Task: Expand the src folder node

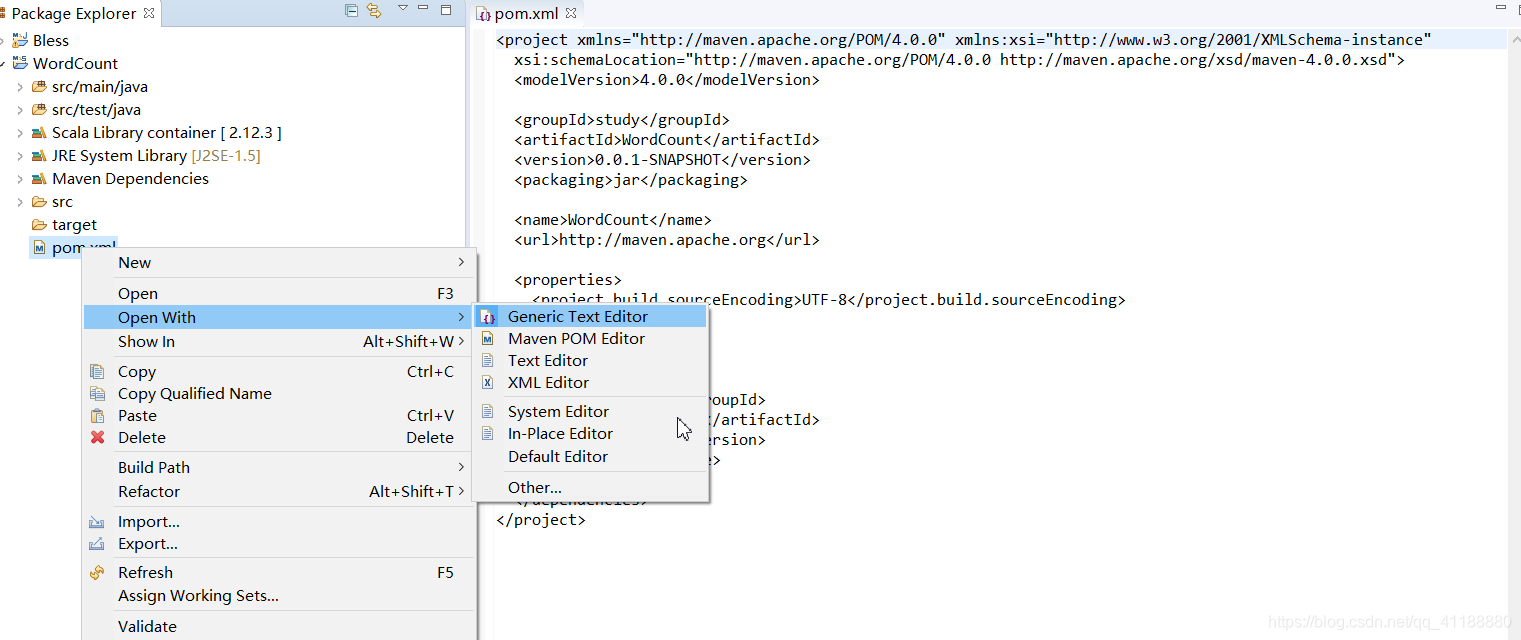Action: (x=20, y=202)
